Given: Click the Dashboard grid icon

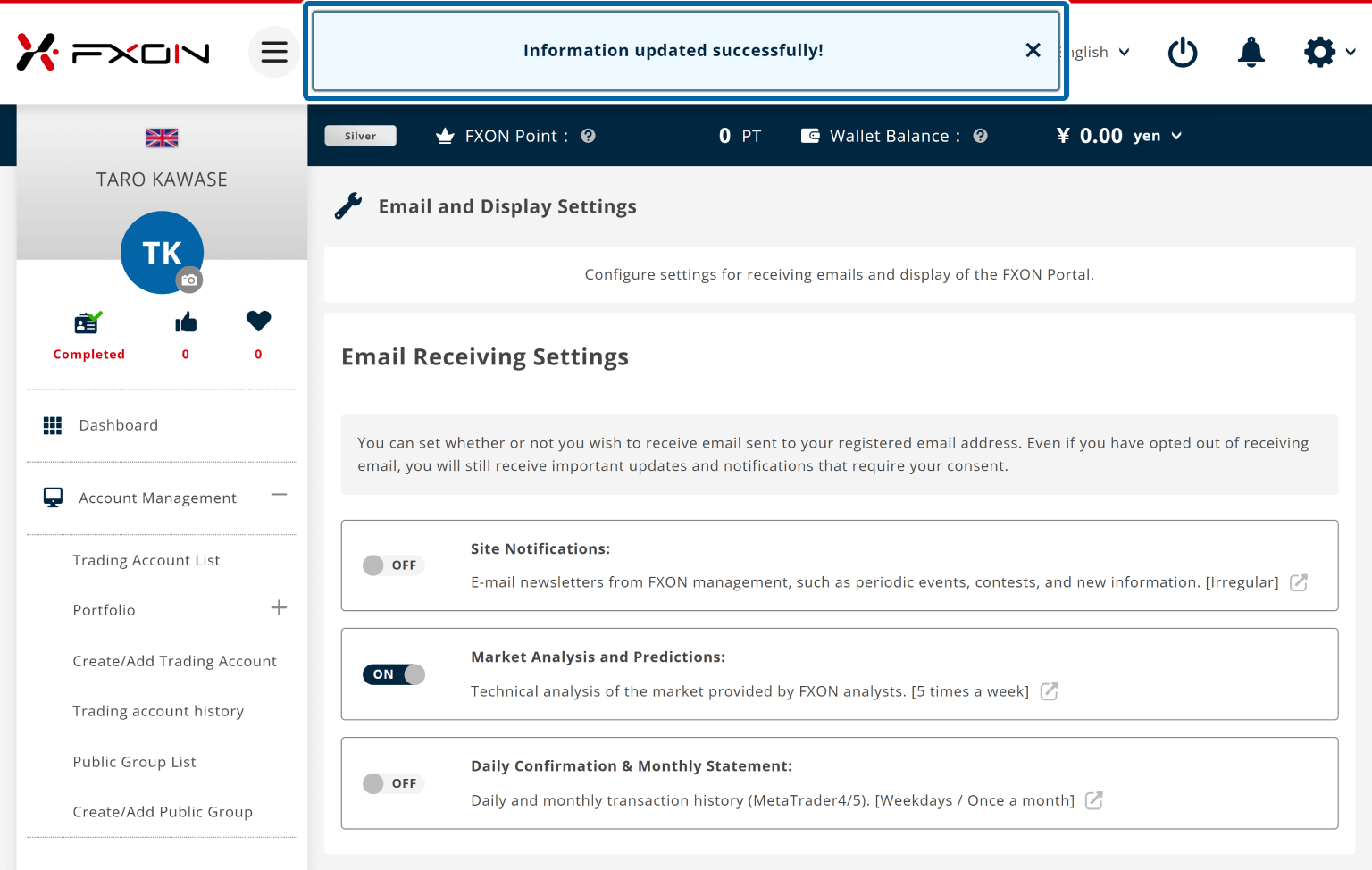Looking at the screenshot, I should [x=53, y=425].
